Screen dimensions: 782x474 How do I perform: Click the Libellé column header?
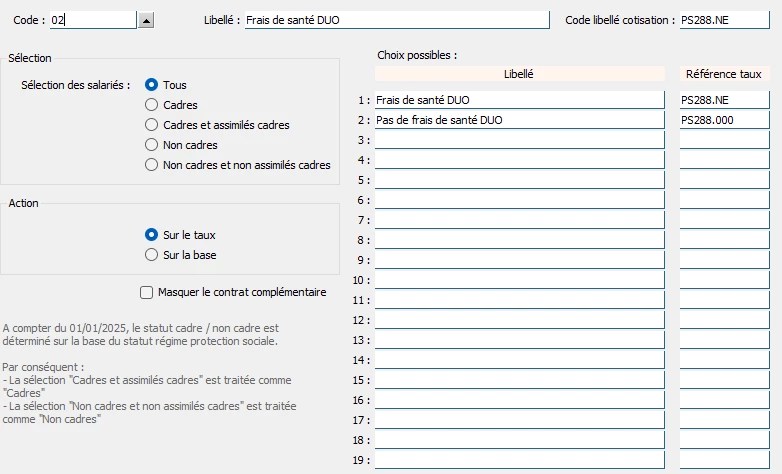[520, 74]
